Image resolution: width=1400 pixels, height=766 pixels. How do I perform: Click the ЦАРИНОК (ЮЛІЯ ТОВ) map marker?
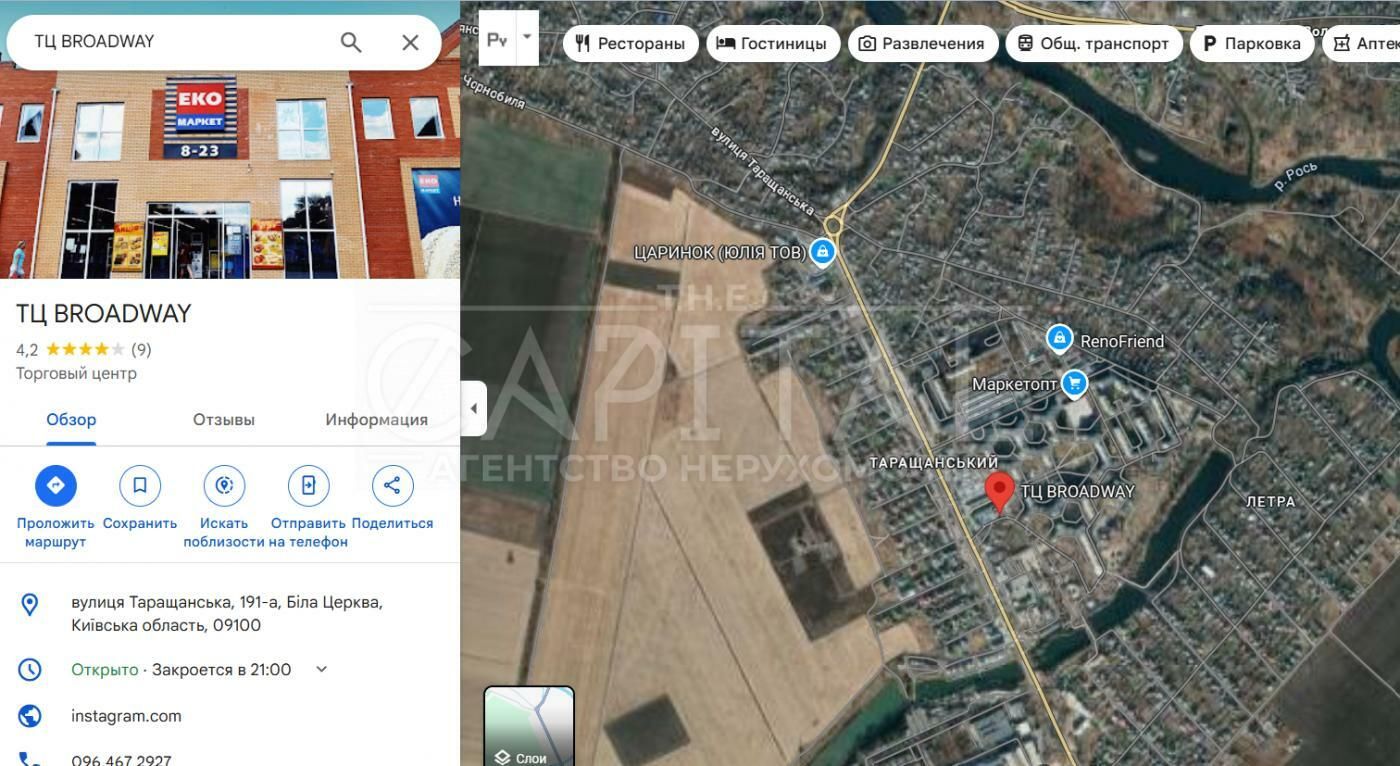(821, 252)
